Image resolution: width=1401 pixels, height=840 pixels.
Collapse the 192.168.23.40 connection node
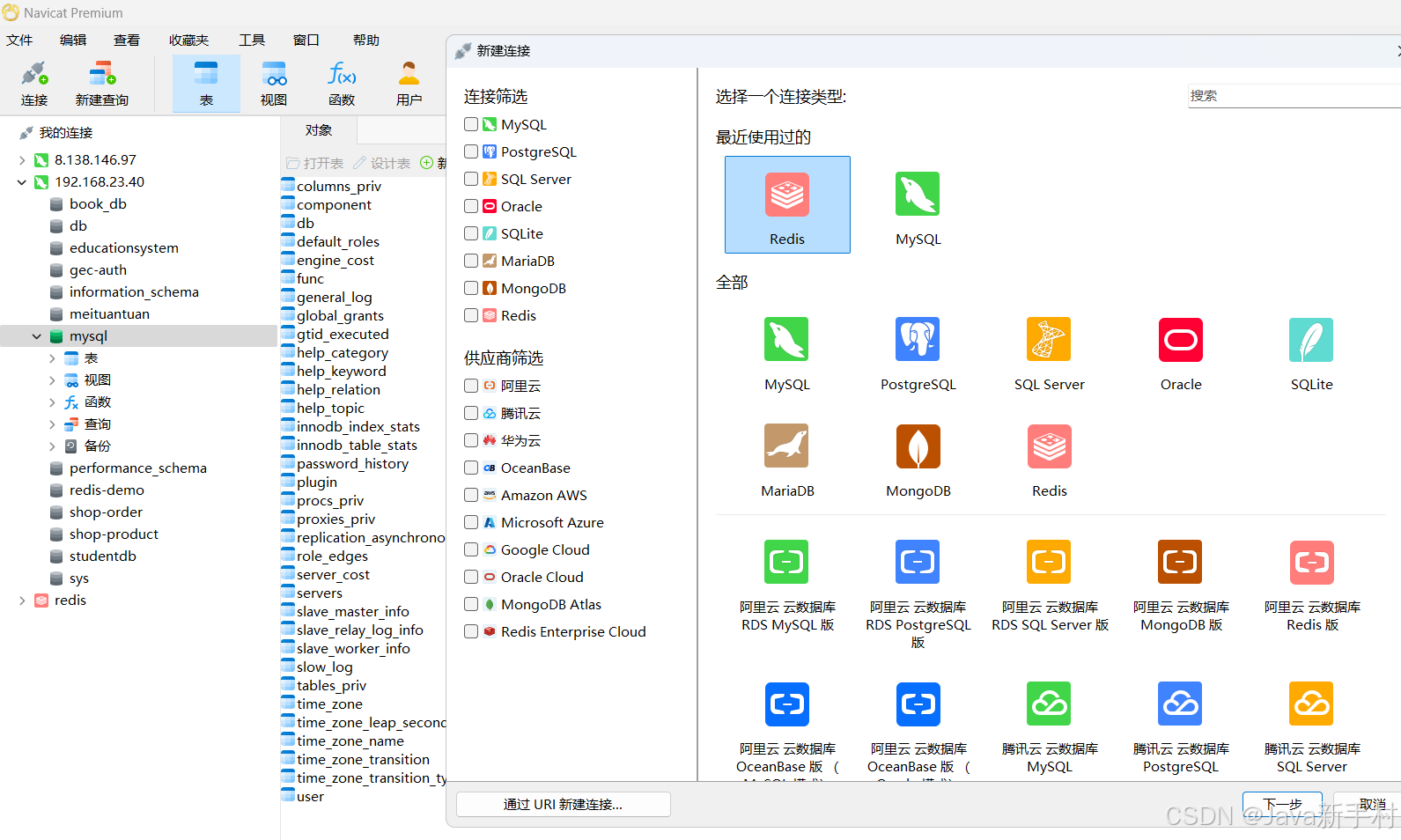pyautogui.click(x=22, y=182)
